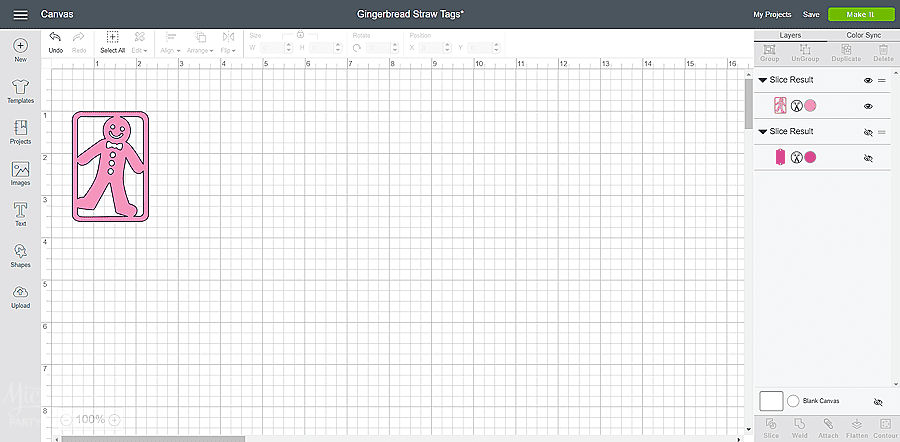The height and width of the screenshot is (442, 900).
Task: Click the Position X input field
Action: coord(431,48)
